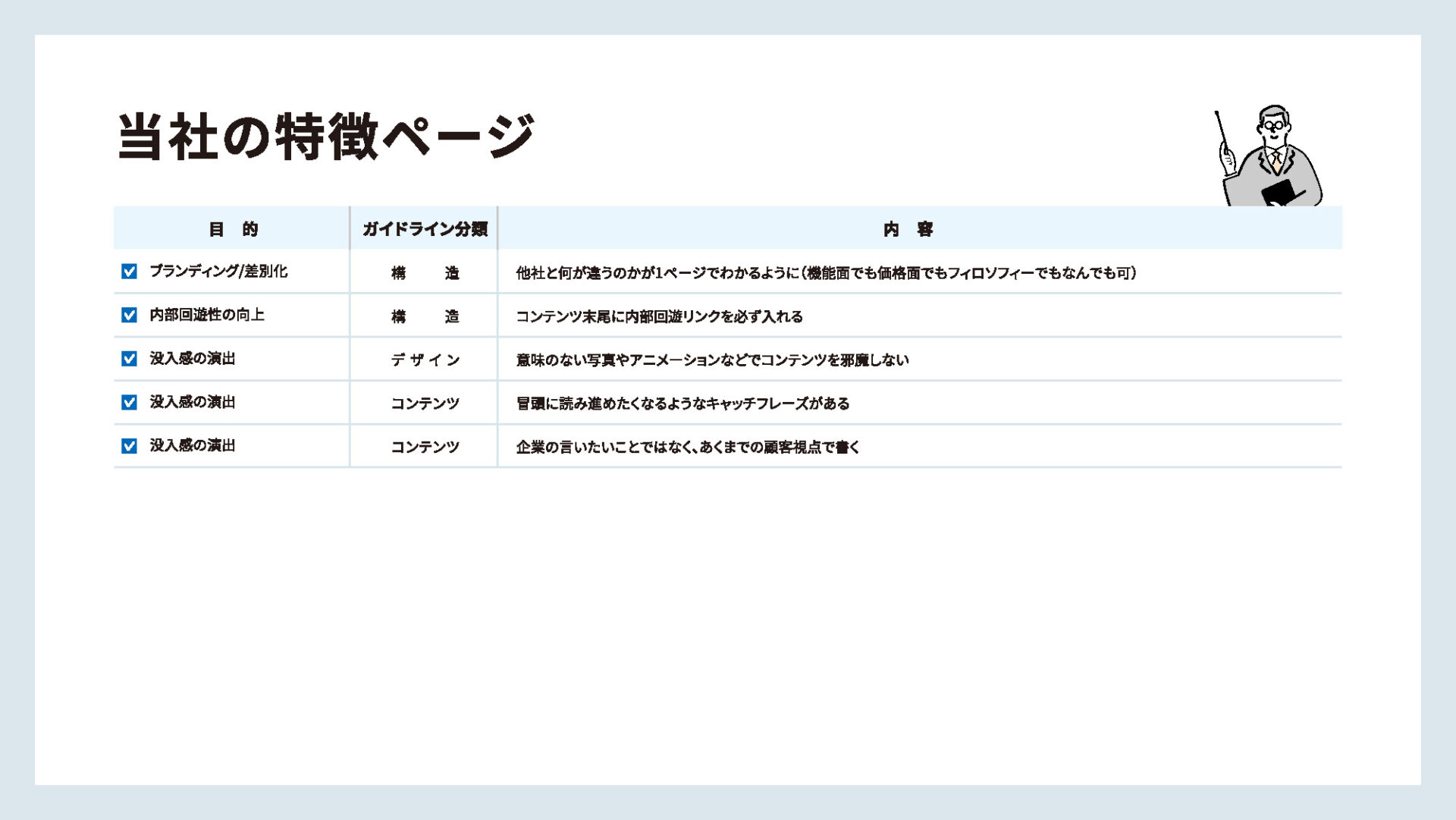
Task: Click the 当社の特徴ページ slide title
Action: (326, 137)
